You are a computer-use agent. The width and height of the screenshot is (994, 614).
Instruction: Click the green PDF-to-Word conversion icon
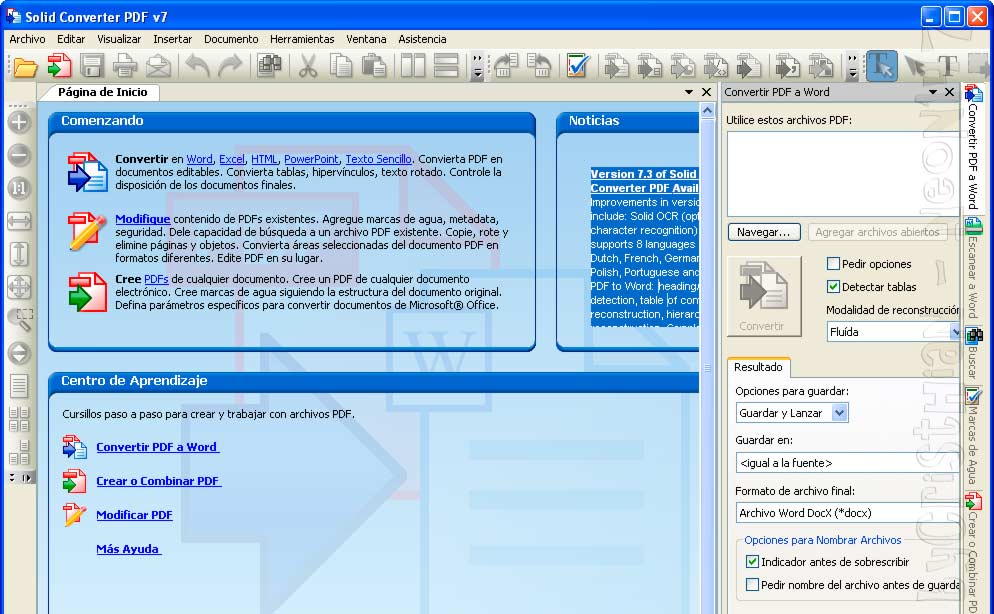(60, 65)
